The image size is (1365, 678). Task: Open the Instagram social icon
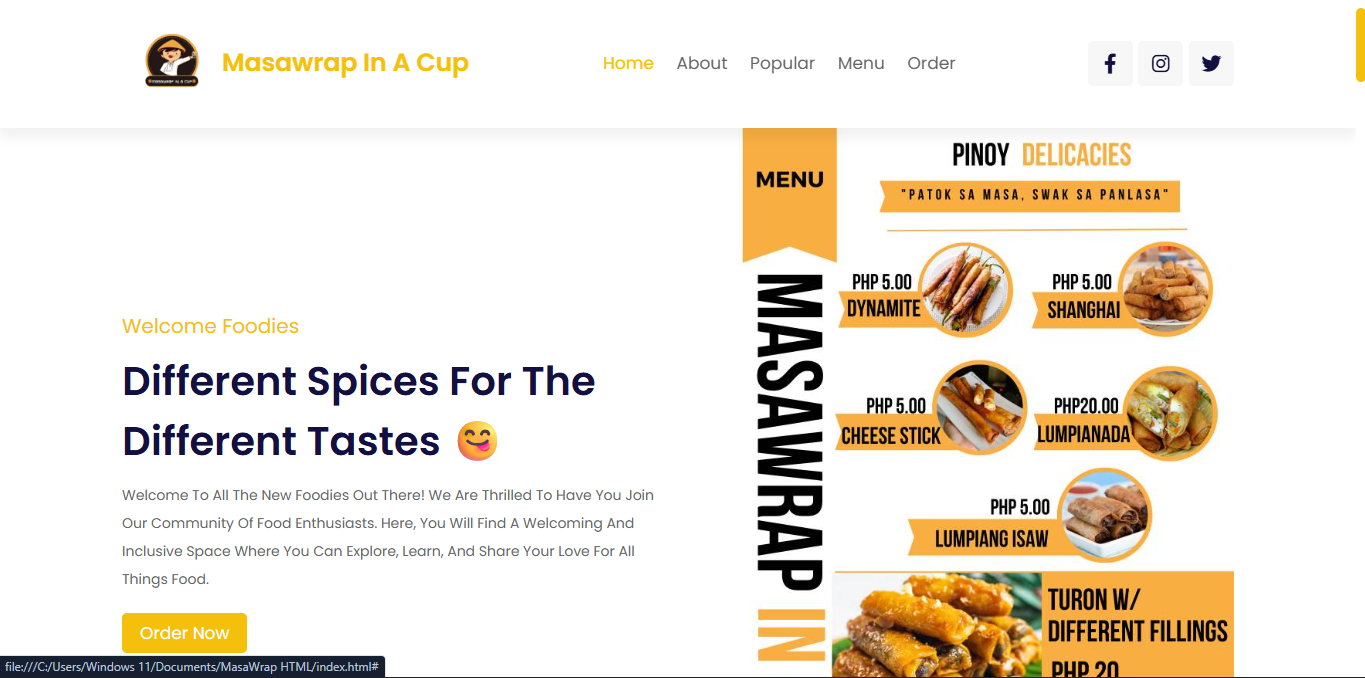[1161, 63]
